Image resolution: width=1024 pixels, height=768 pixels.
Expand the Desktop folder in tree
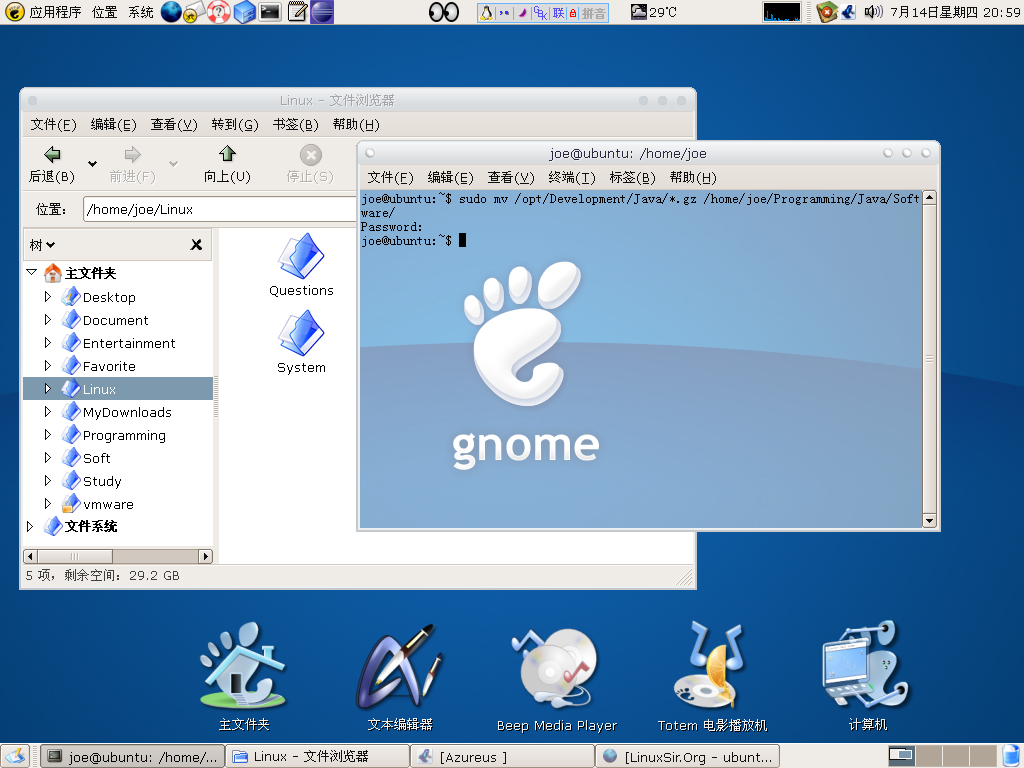coord(47,296)
